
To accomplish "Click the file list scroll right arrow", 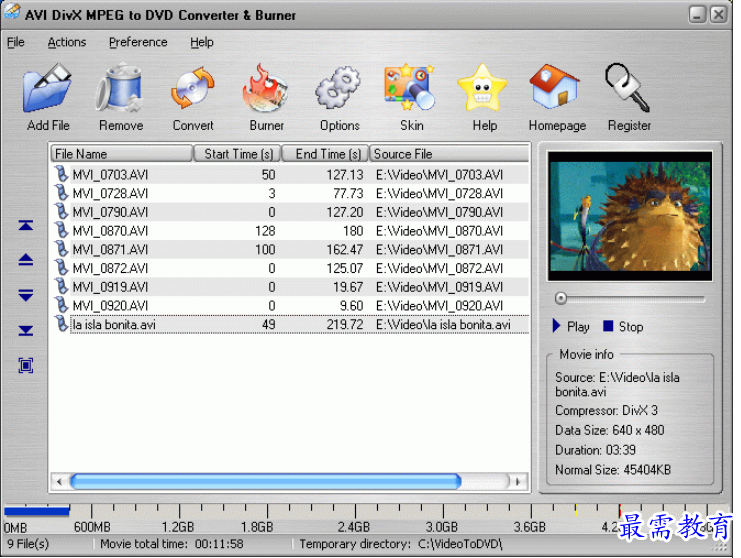I will point(518,481).
